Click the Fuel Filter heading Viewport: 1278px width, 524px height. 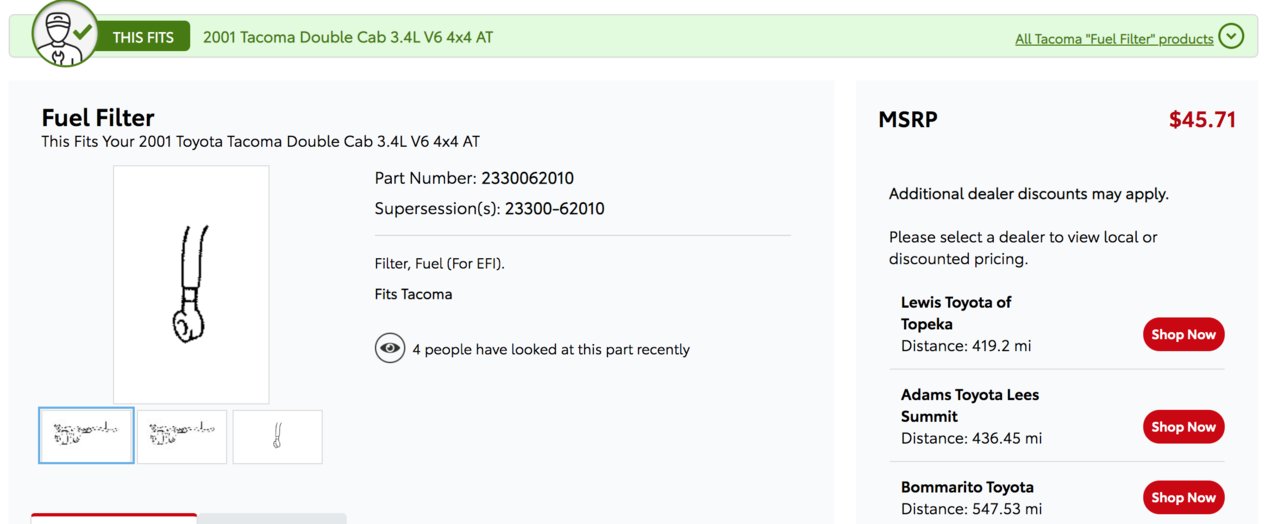pyautogui.click(x=98, y=117)
